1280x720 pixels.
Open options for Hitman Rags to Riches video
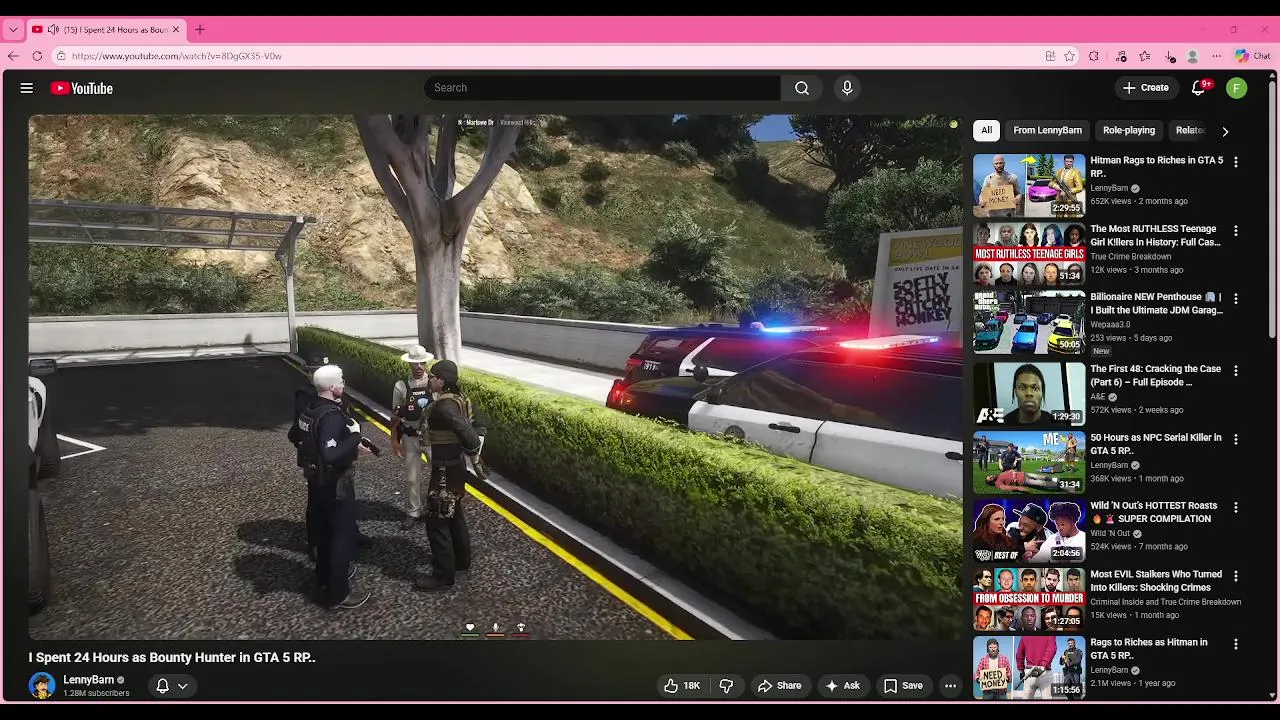pyautogui.click(x=1236, y=162)
